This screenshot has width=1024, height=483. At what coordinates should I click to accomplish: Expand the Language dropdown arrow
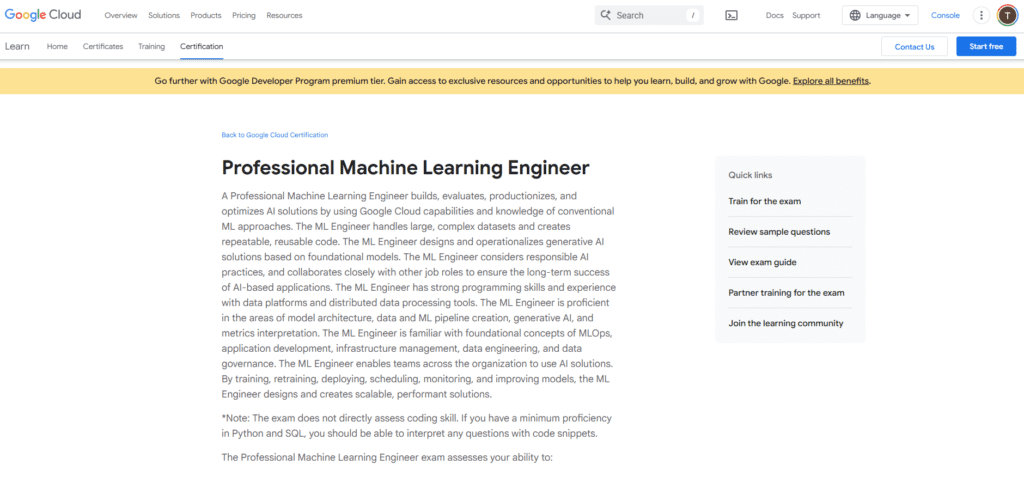tap(907, 16)
